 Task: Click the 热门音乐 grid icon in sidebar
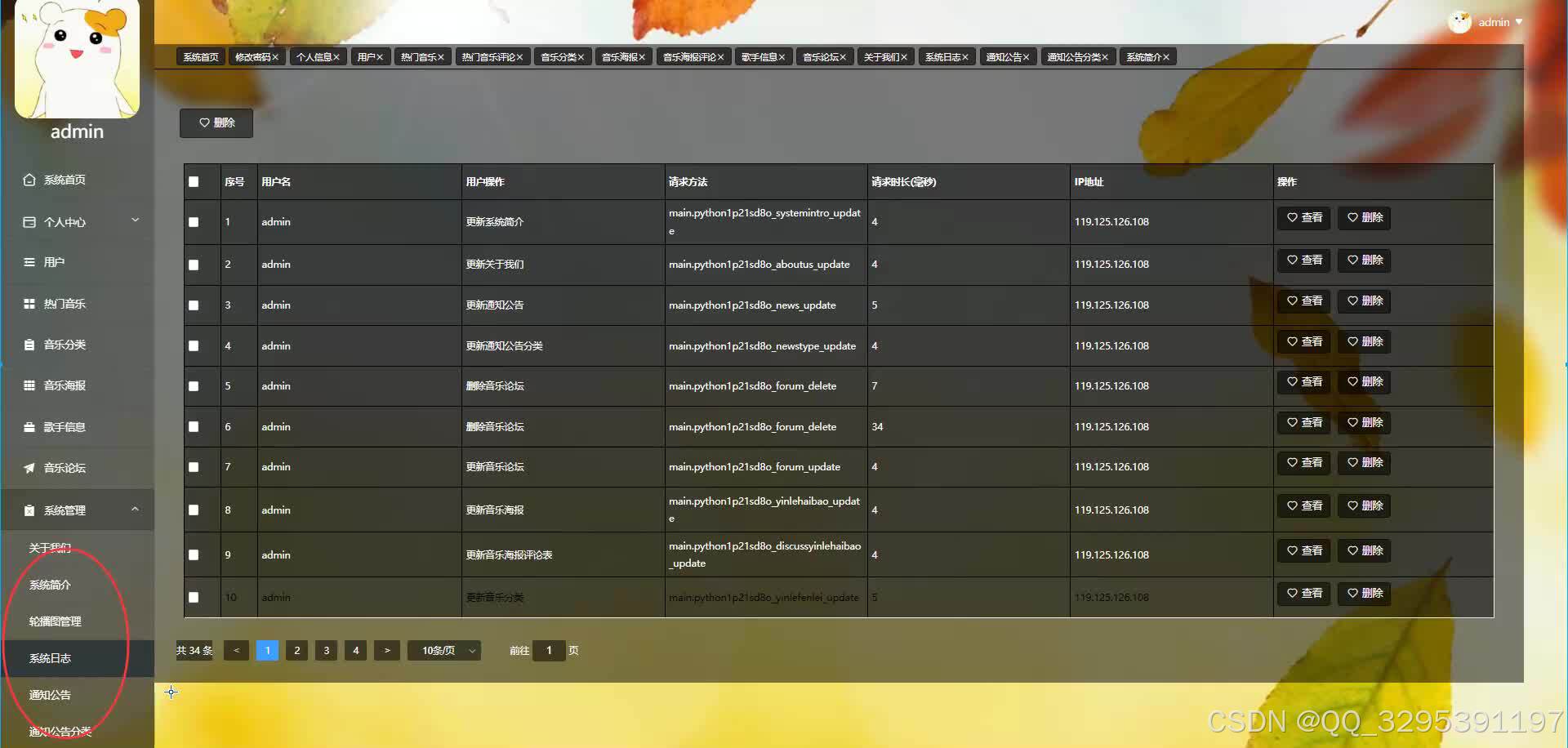coord(29,304)
